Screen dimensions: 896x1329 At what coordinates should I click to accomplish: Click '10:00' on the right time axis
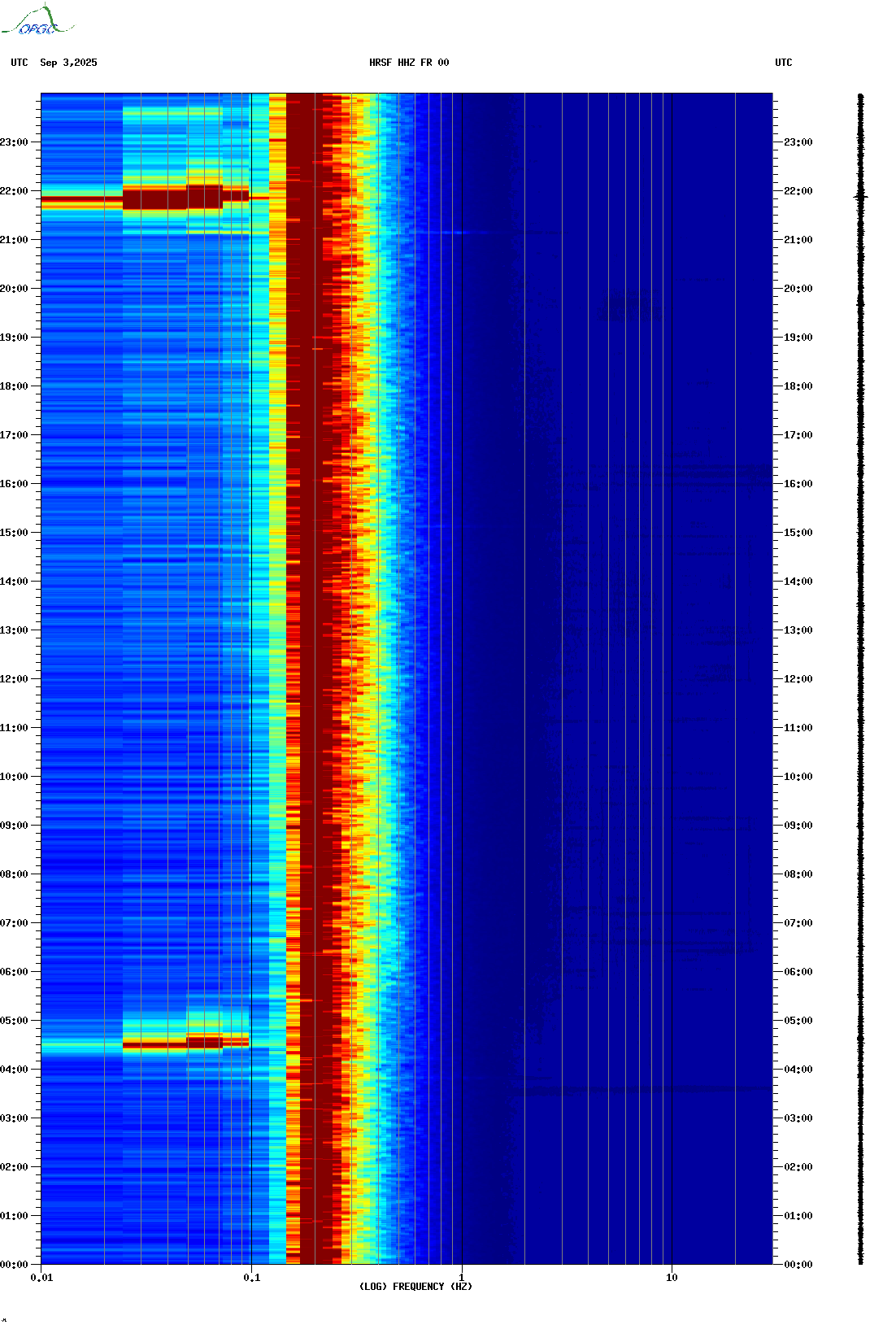[798, 777]
